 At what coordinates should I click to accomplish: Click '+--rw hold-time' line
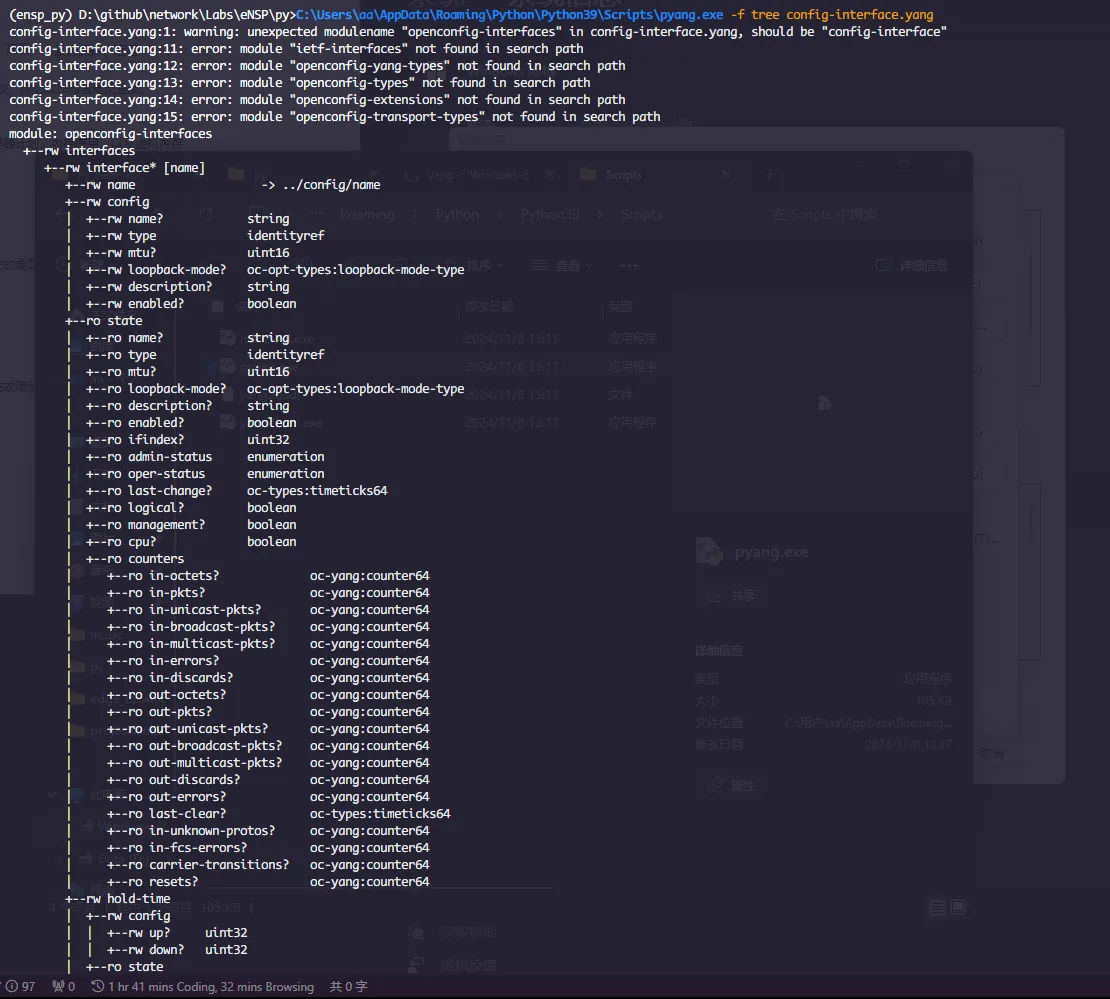point(118,898)
